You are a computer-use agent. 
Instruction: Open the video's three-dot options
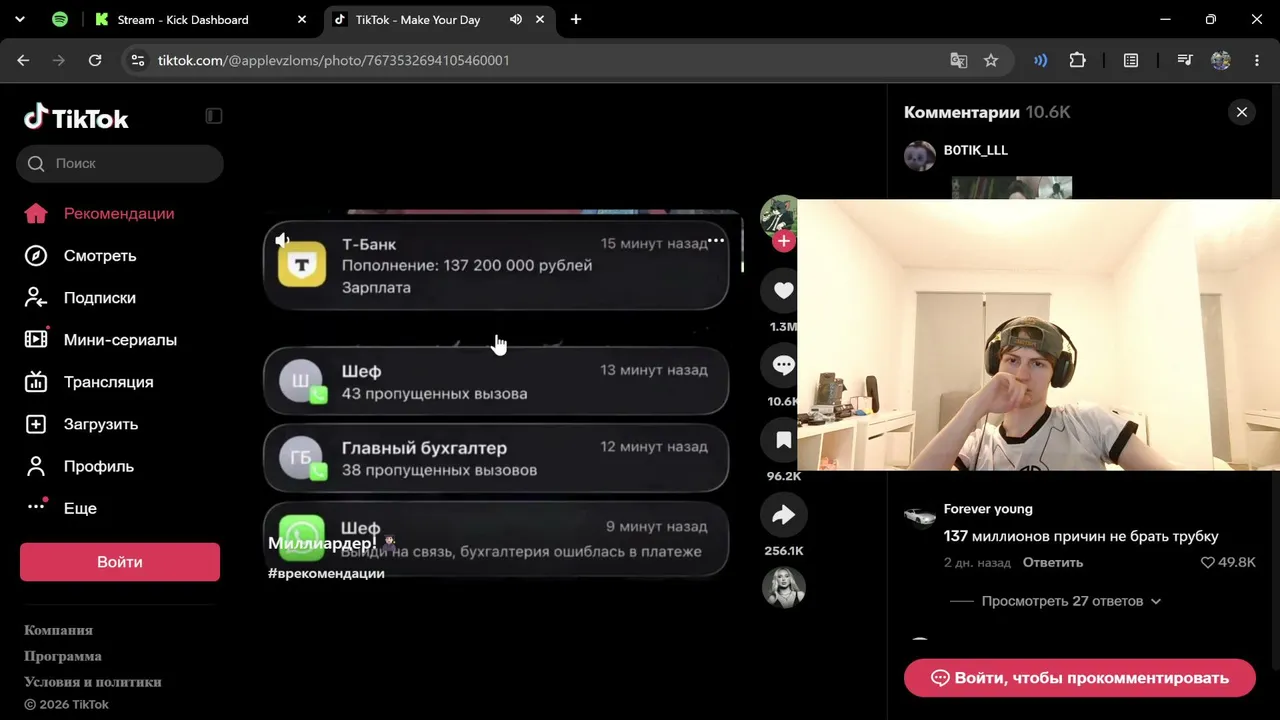716,241
